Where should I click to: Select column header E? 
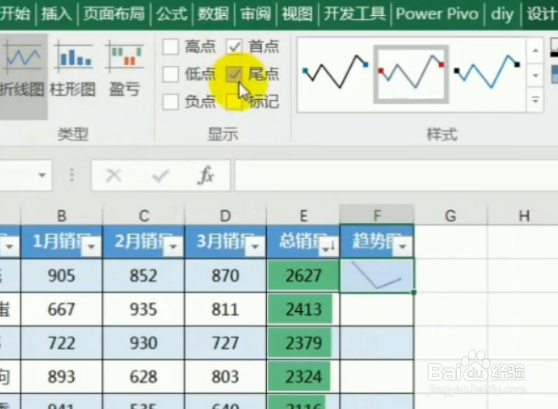[x=303, y=215]
